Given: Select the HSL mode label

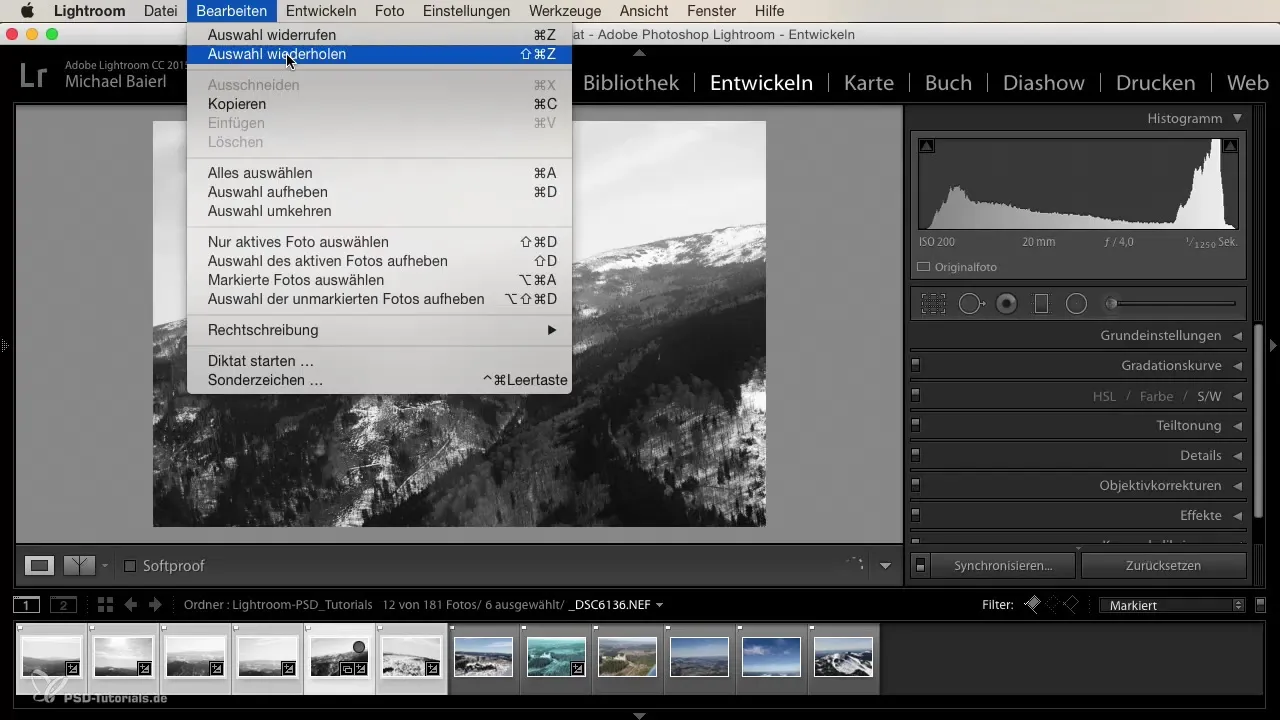Looking at the screenshot, I should [1104, 396].
